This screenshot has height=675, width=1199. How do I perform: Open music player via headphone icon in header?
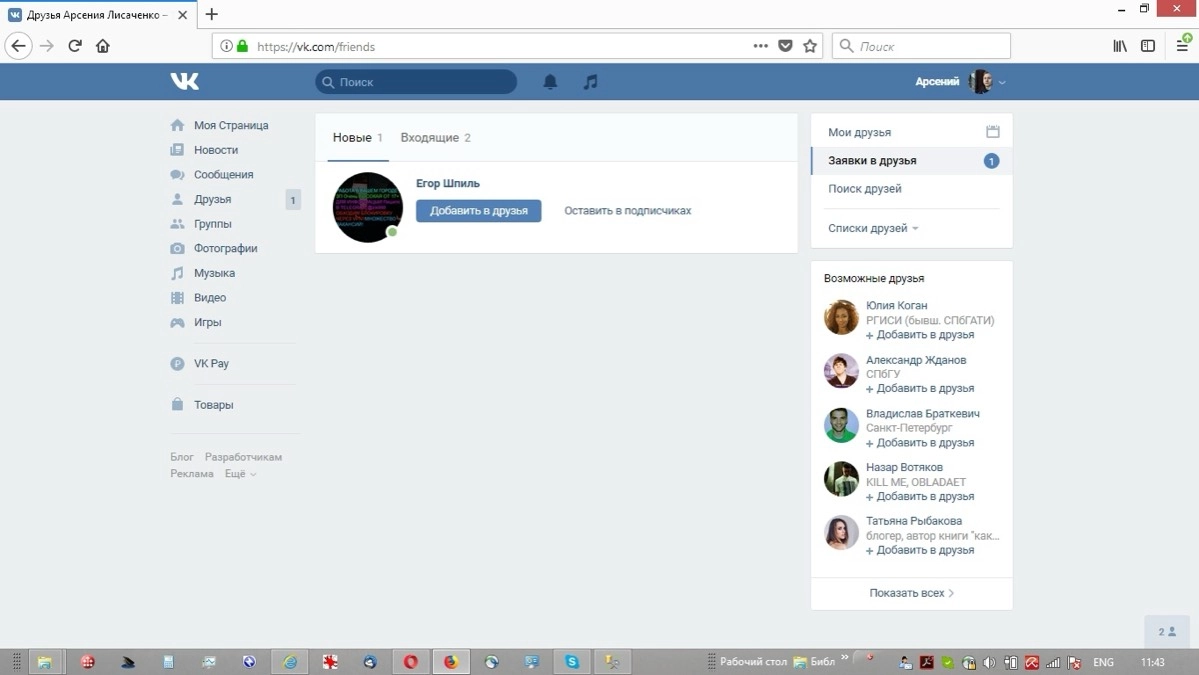589,81
